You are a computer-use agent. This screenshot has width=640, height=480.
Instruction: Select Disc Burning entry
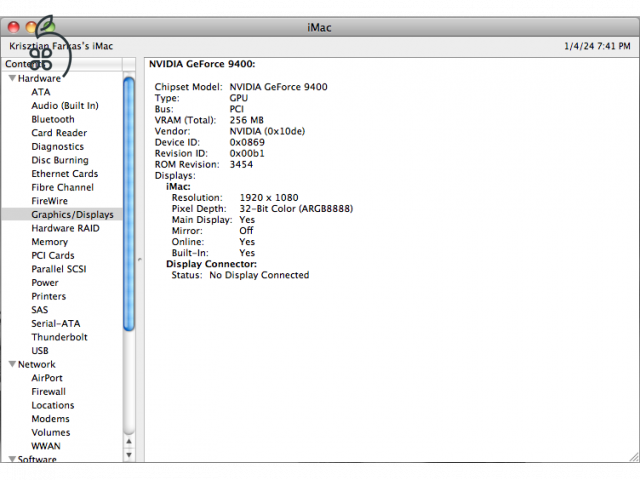pyautogui.click(x=60, y=160)
